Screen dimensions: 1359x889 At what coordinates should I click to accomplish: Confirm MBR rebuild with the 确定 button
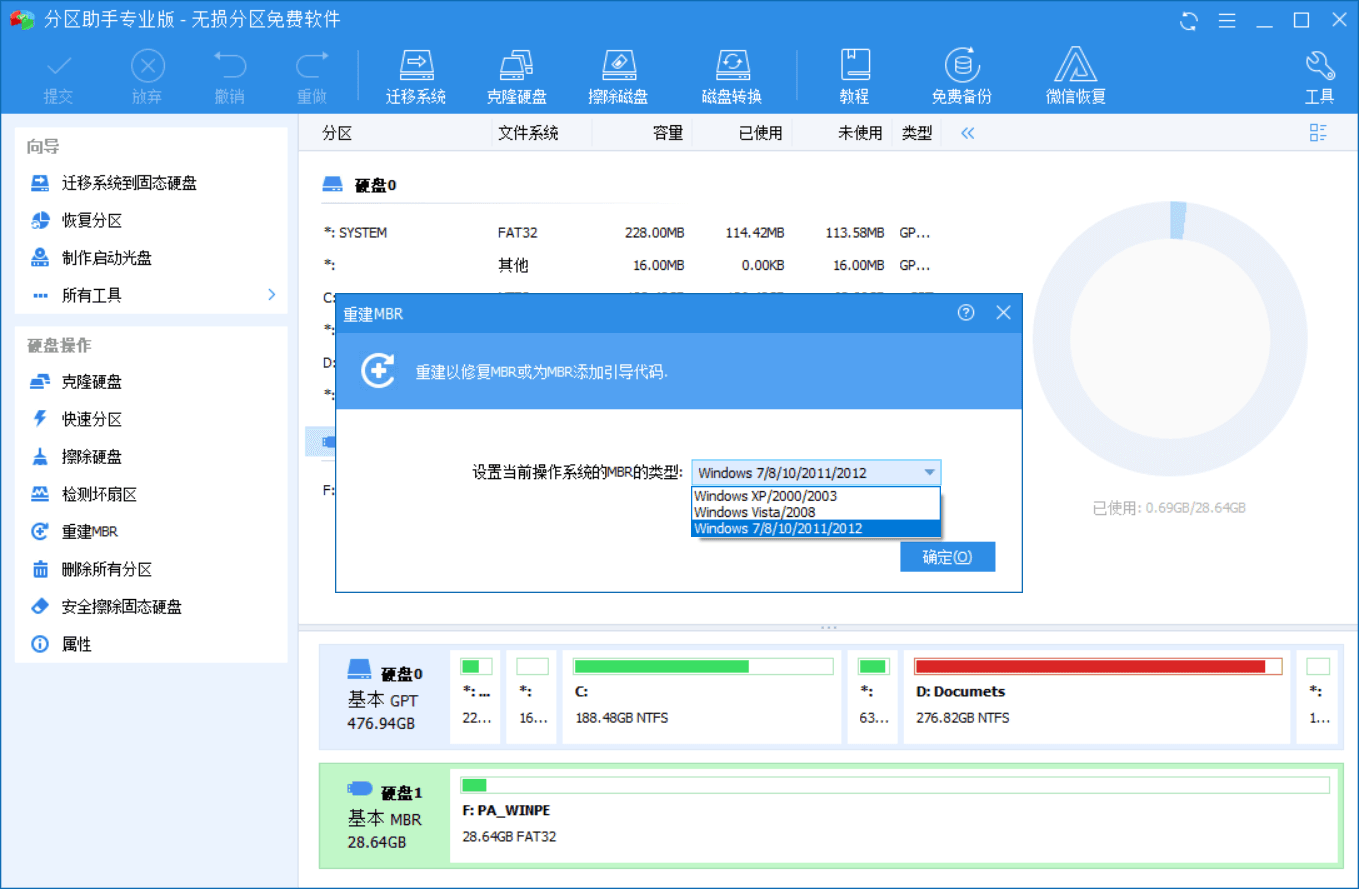pos(946,556)
